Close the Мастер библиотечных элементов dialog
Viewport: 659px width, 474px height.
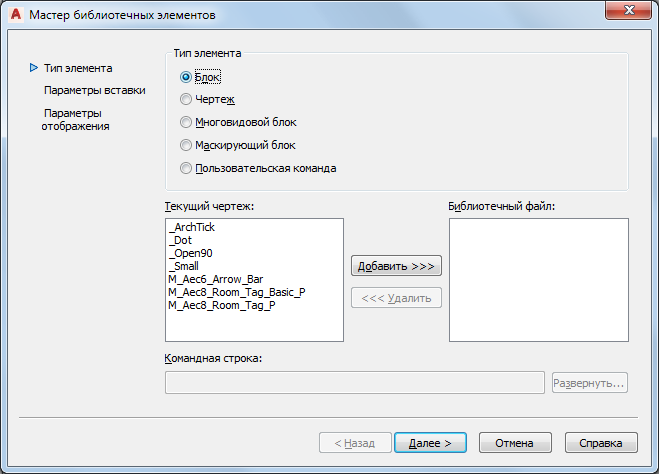pos(628,10)
